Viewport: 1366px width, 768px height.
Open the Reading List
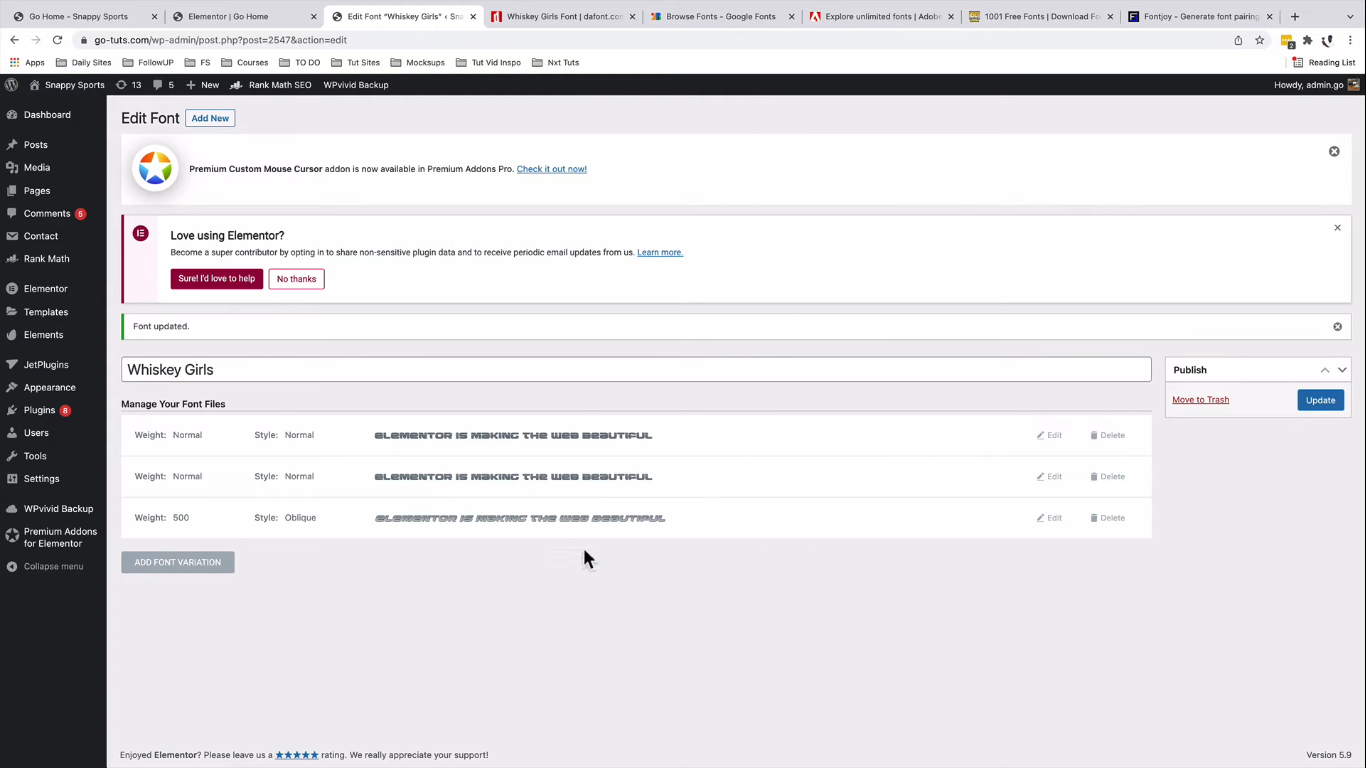click(x=1323, y=62)
